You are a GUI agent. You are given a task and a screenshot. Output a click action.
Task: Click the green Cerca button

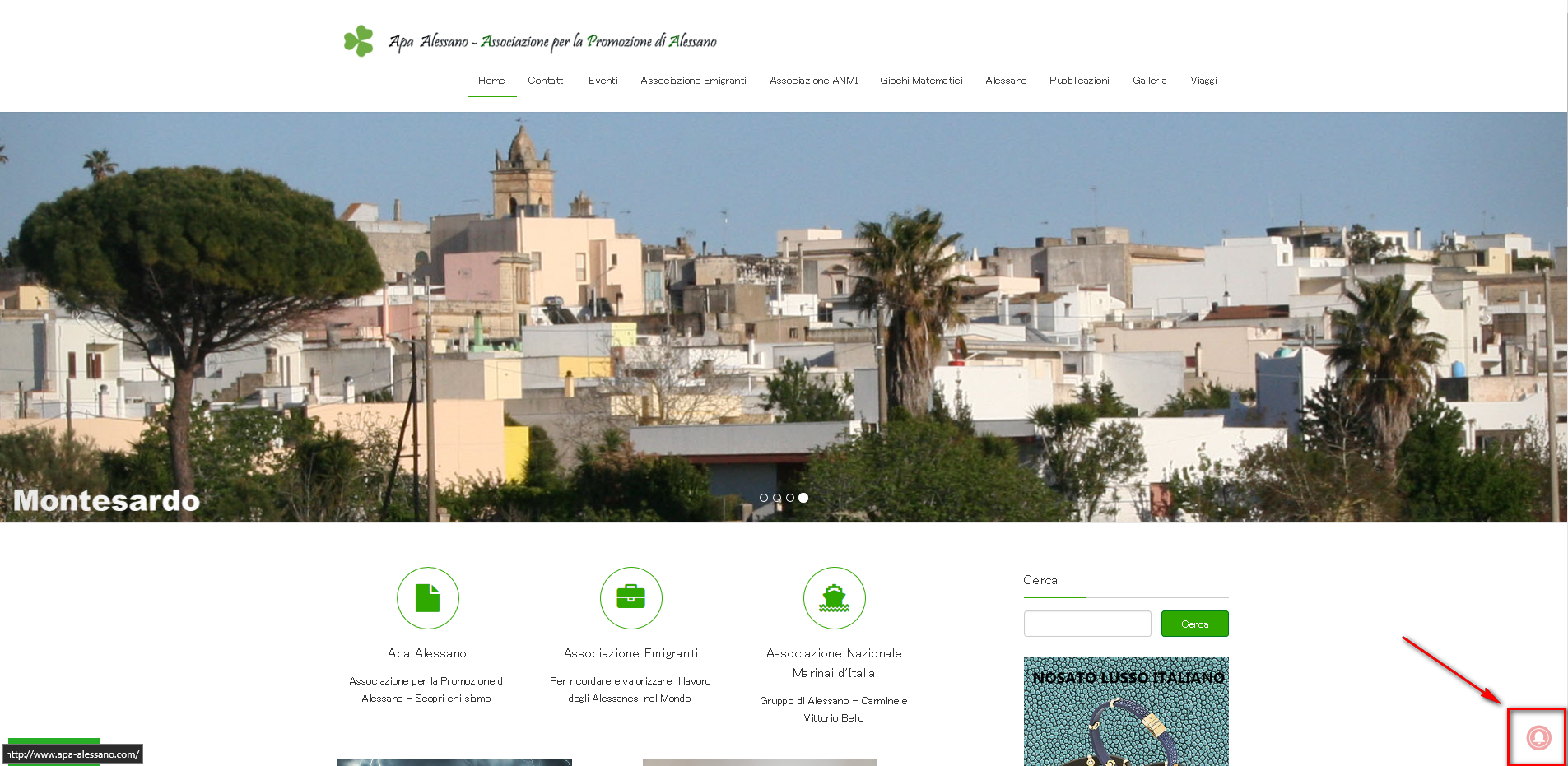tap(1195, 624)
